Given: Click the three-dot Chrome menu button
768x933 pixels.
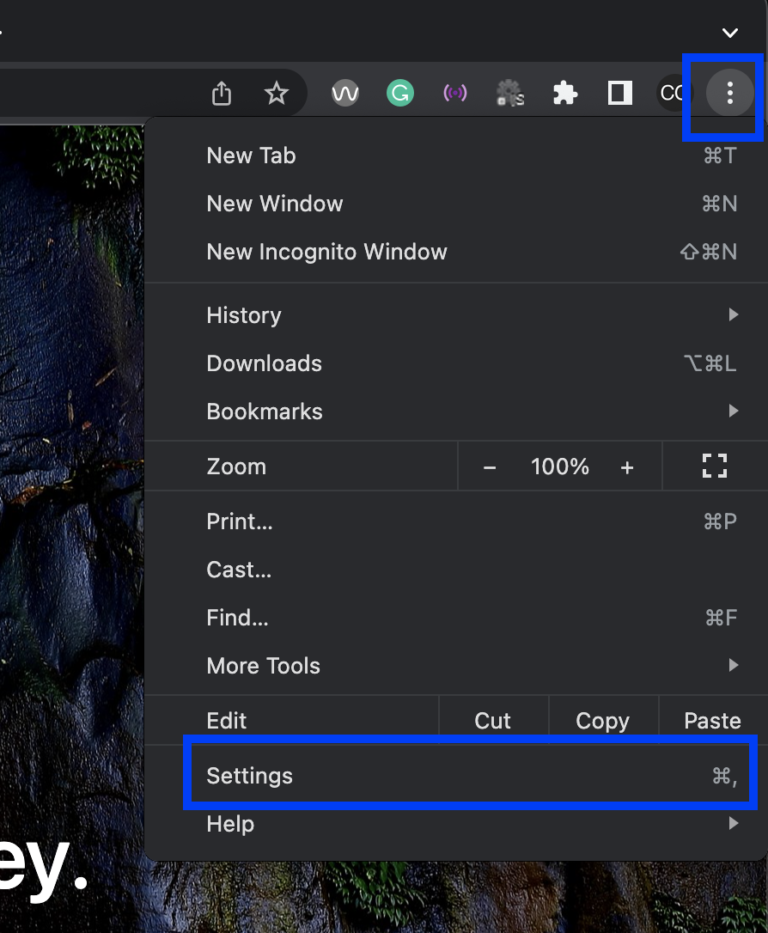Looking at the screenshot, I should pyautogui.click(x=729, y=93).
